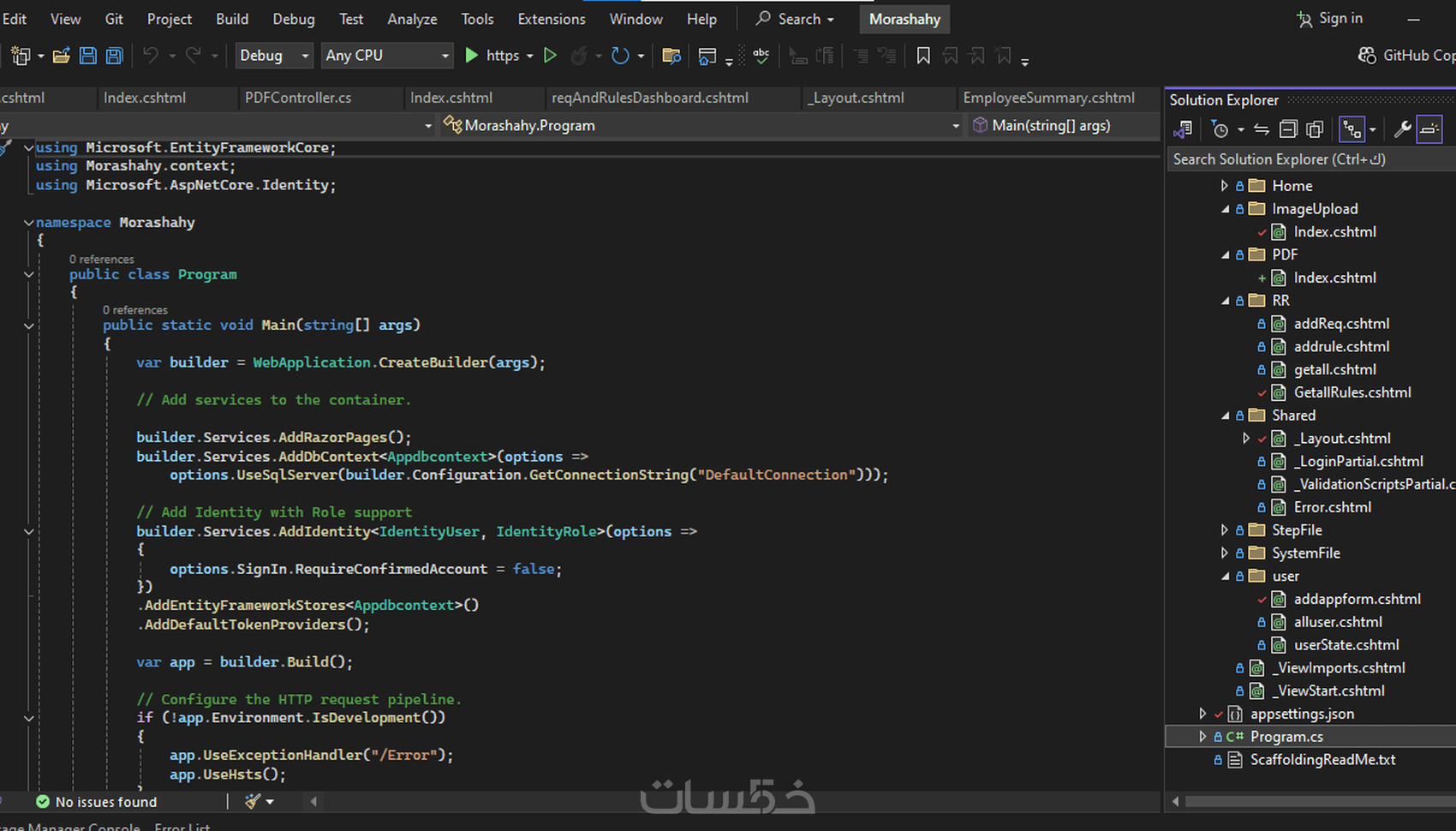Click the browser window toolbar icon
The height and width of the screenshot is (831, 1456).
tap(707, 56)
